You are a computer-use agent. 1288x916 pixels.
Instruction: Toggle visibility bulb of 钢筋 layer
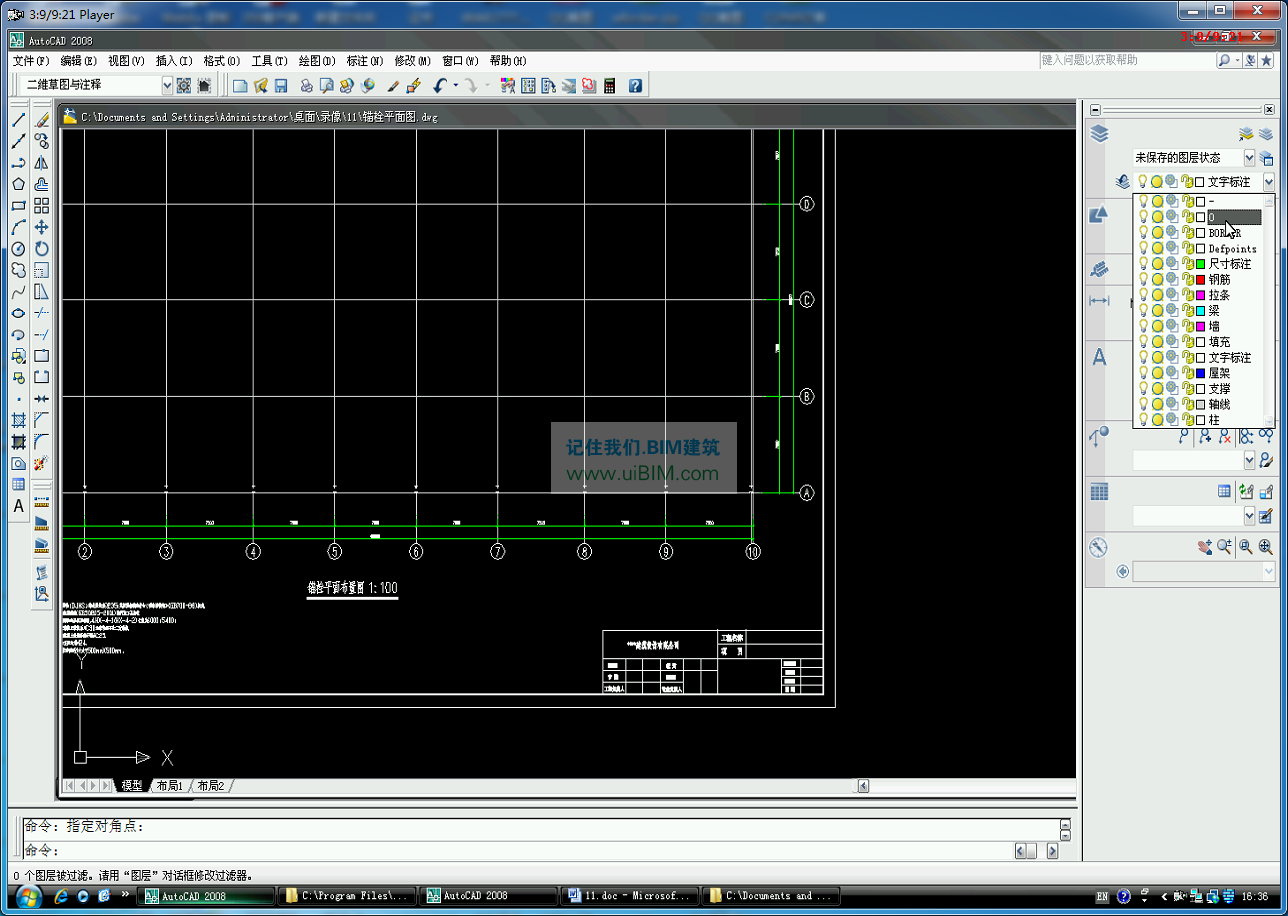[1143, 280]
